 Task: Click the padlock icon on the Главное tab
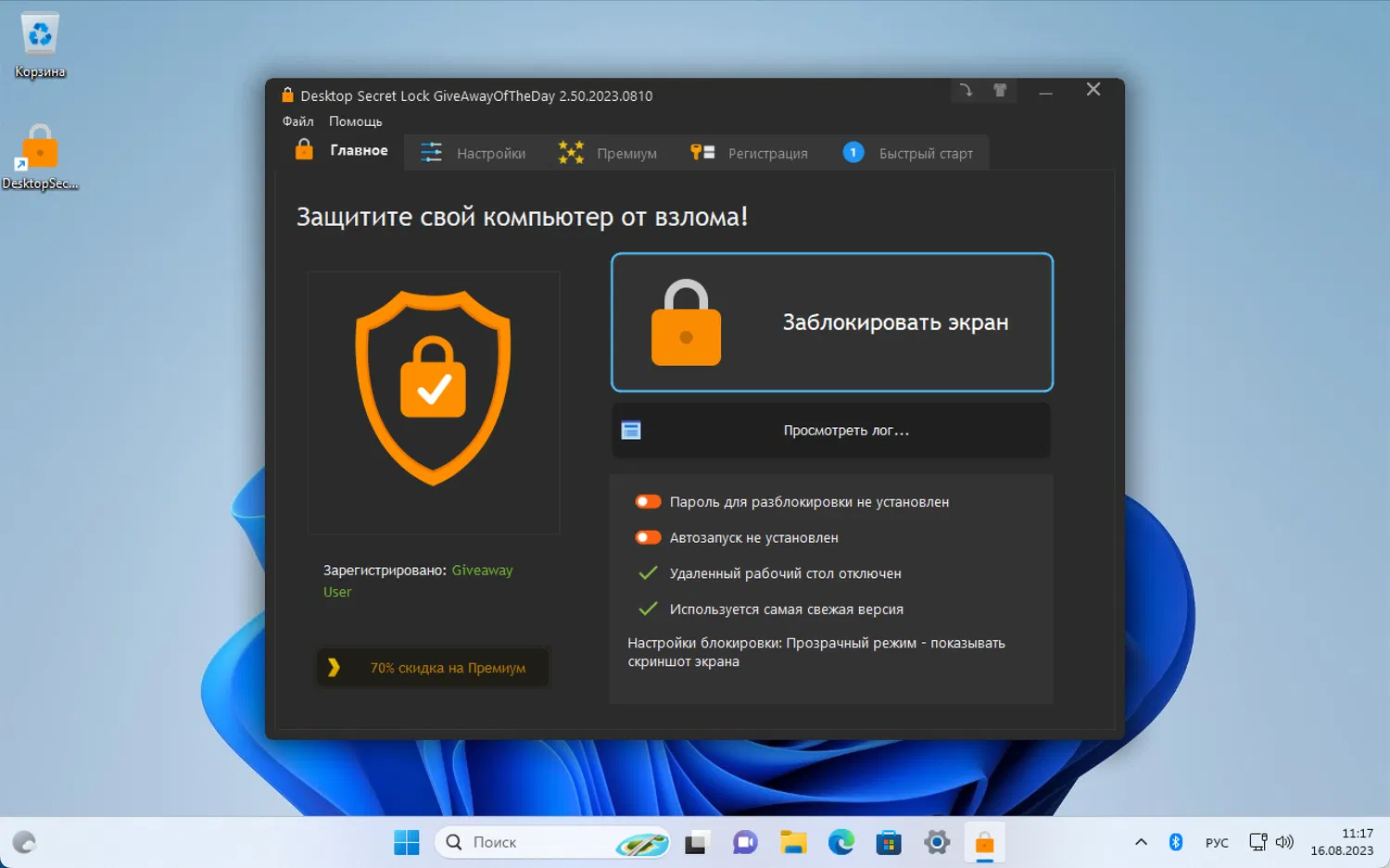(303, 149)
